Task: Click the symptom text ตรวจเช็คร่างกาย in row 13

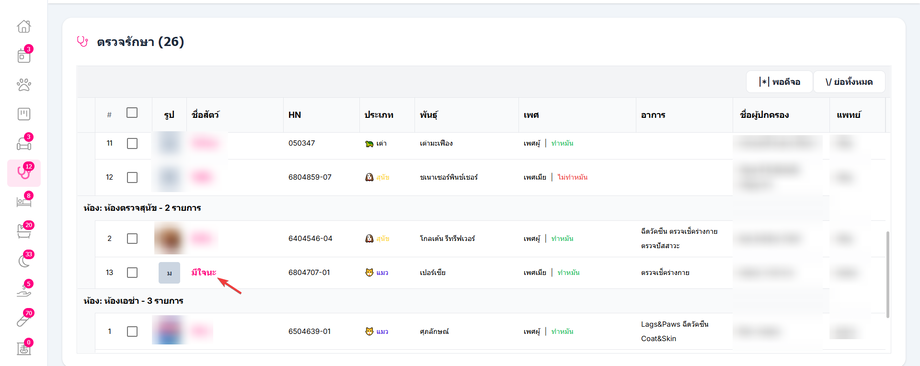Action: (x=665, y=273)
